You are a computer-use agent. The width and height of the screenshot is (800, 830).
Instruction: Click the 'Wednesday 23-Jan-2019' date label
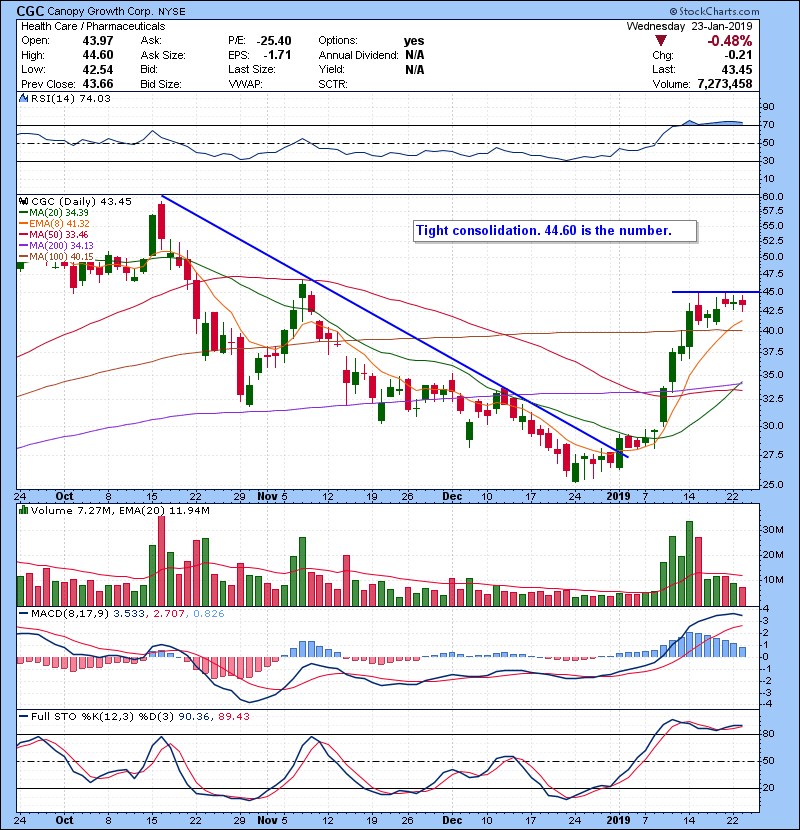point(689,26)
